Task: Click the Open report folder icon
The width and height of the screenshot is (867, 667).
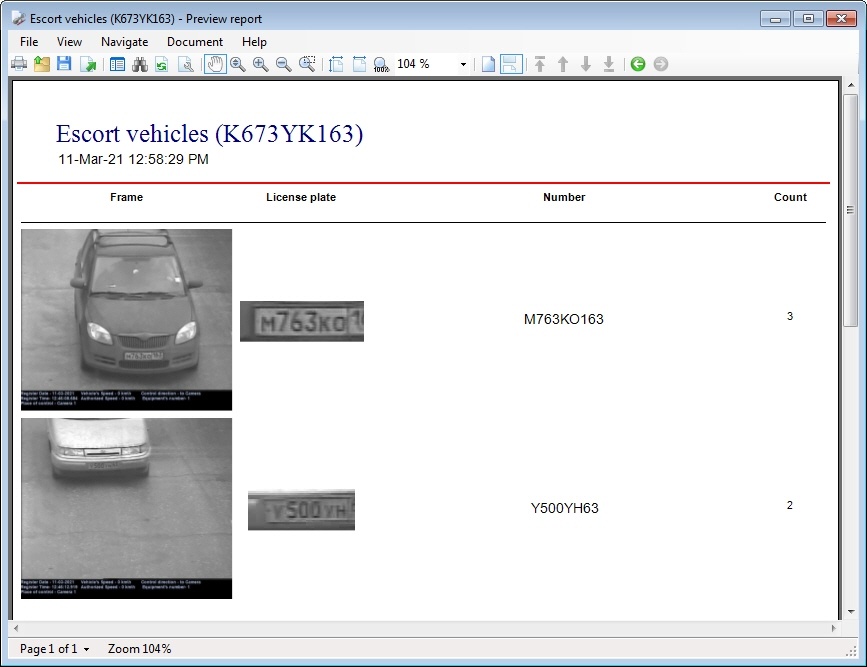Action: 42,64
